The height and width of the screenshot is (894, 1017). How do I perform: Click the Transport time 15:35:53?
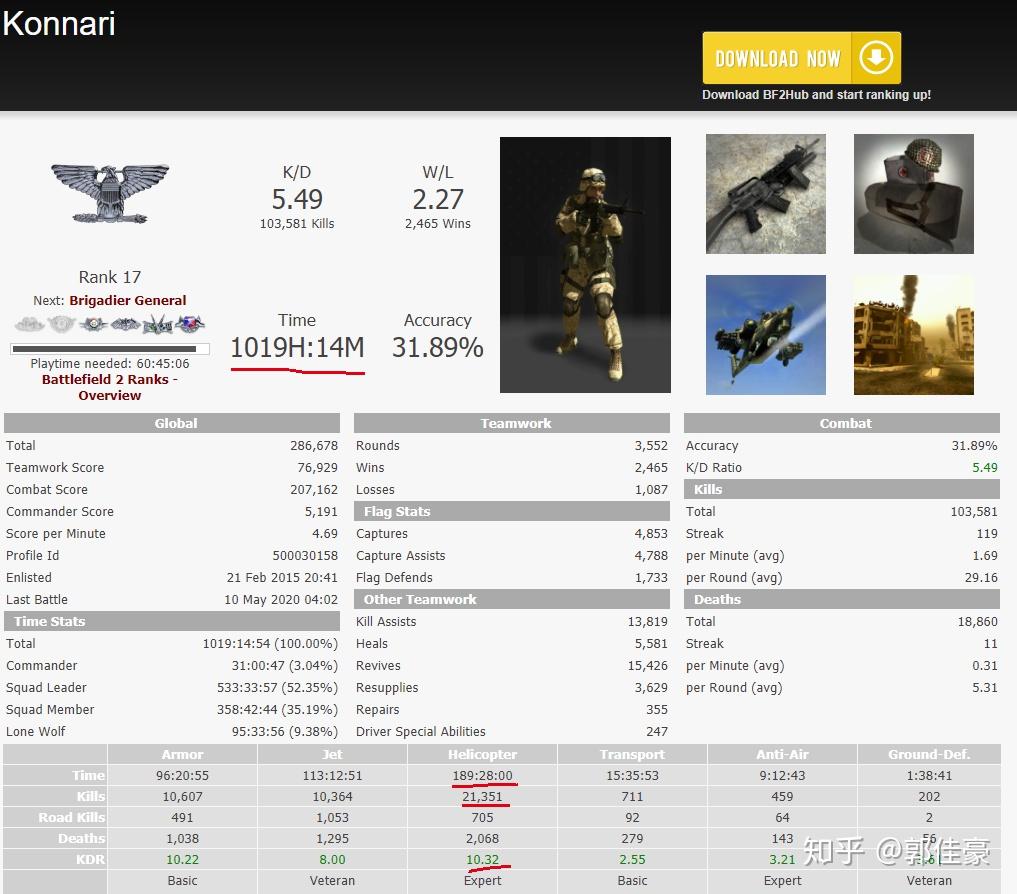tap(632, 775)
